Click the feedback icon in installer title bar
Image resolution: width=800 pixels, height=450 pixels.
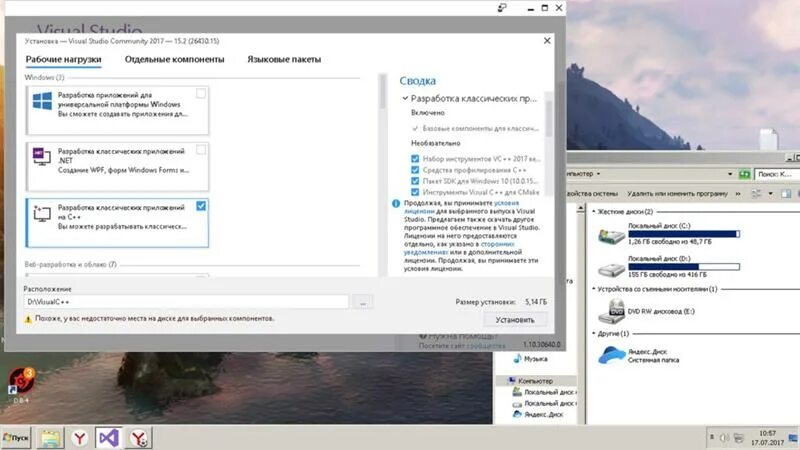click(x=502, y=8)
